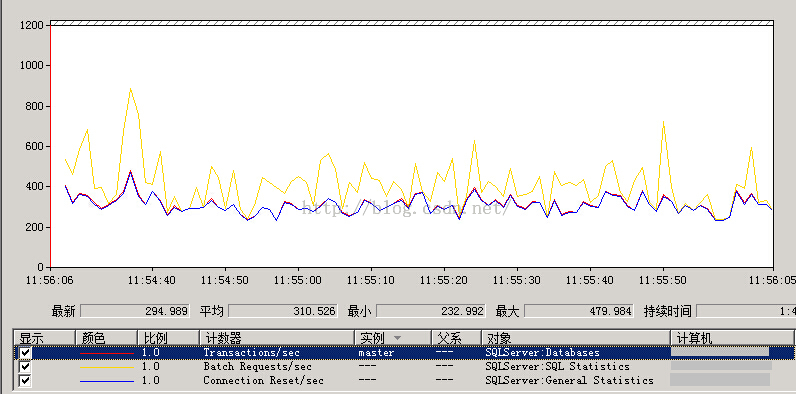Click the 最大 value field
The image size is (796, 394).
[579, 311]
